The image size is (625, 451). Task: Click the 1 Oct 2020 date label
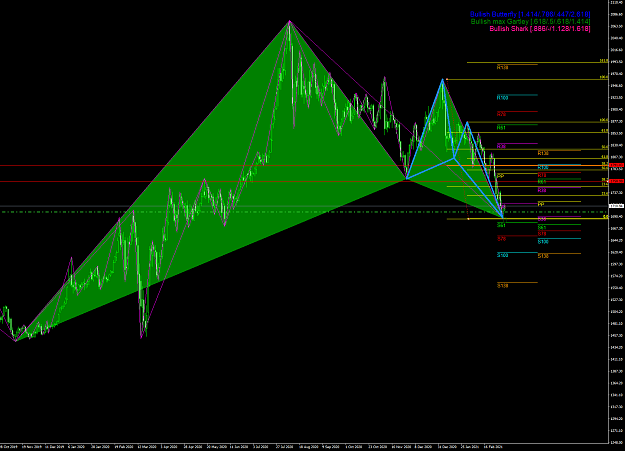pyautogui.click(x=353, y=447)
